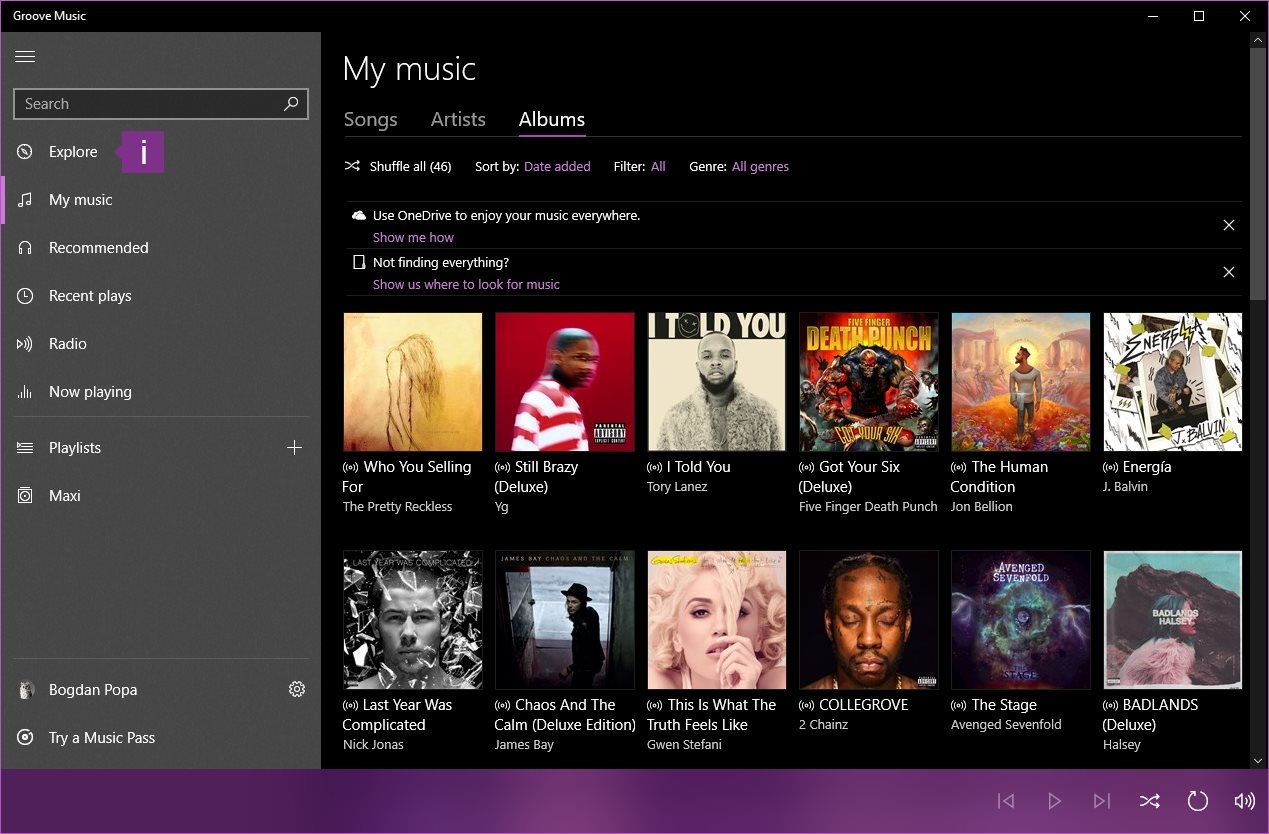Open Radio in the sidebar
Viewport: 1269px width, 834px height.
pos(67,344)
